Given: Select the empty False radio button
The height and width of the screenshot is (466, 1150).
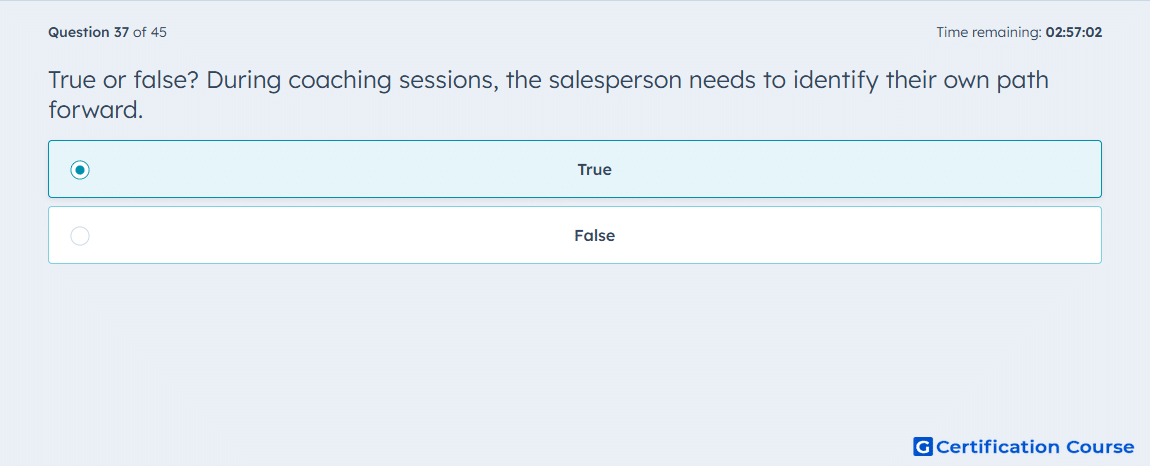Looking at the screenshot, I should pyautogui.click(x=80, y=236).
